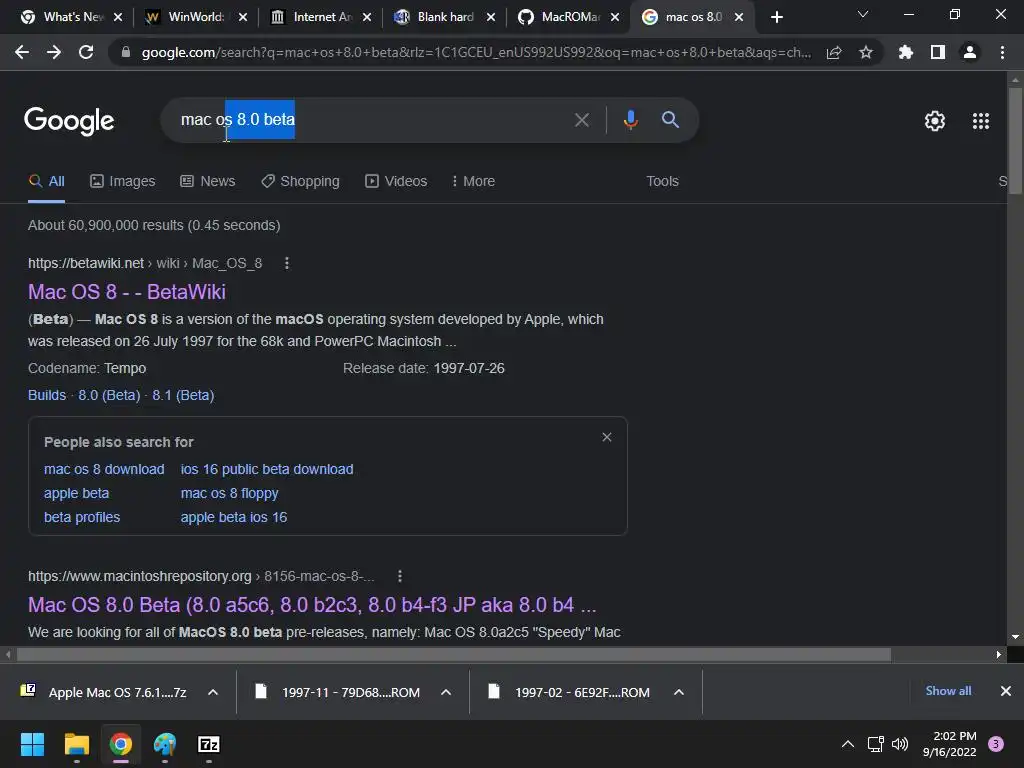The height and width of the screenshot is (768, 1024).
Task: Click the horizontal page scrollbar thumb
Action: [x=454, y=654]
